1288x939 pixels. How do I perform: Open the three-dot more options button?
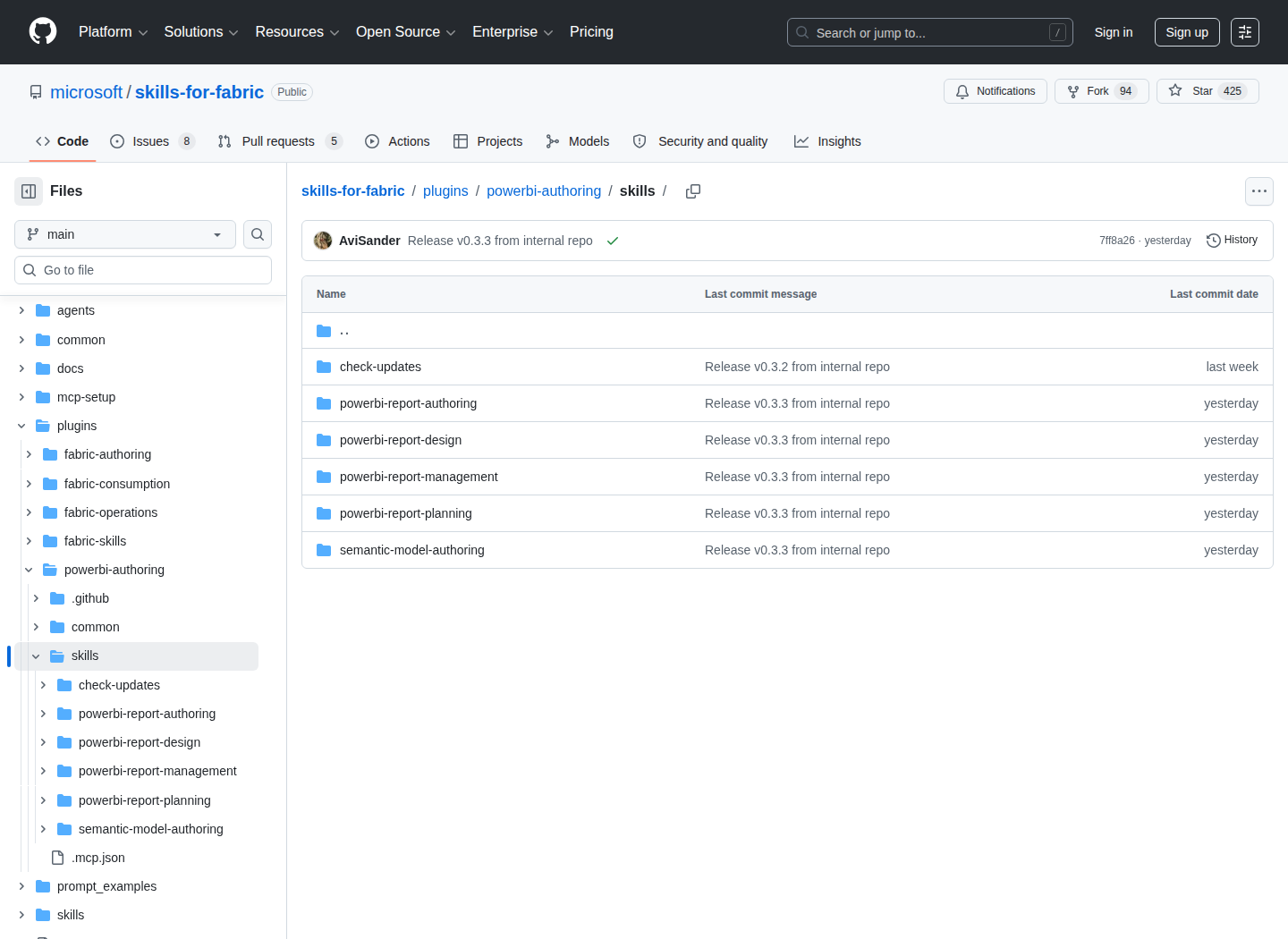1259,191
